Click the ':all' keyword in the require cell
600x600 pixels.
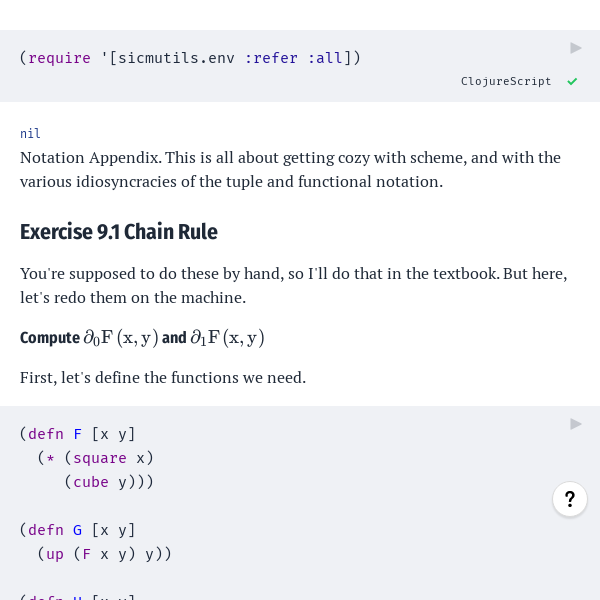325,58
